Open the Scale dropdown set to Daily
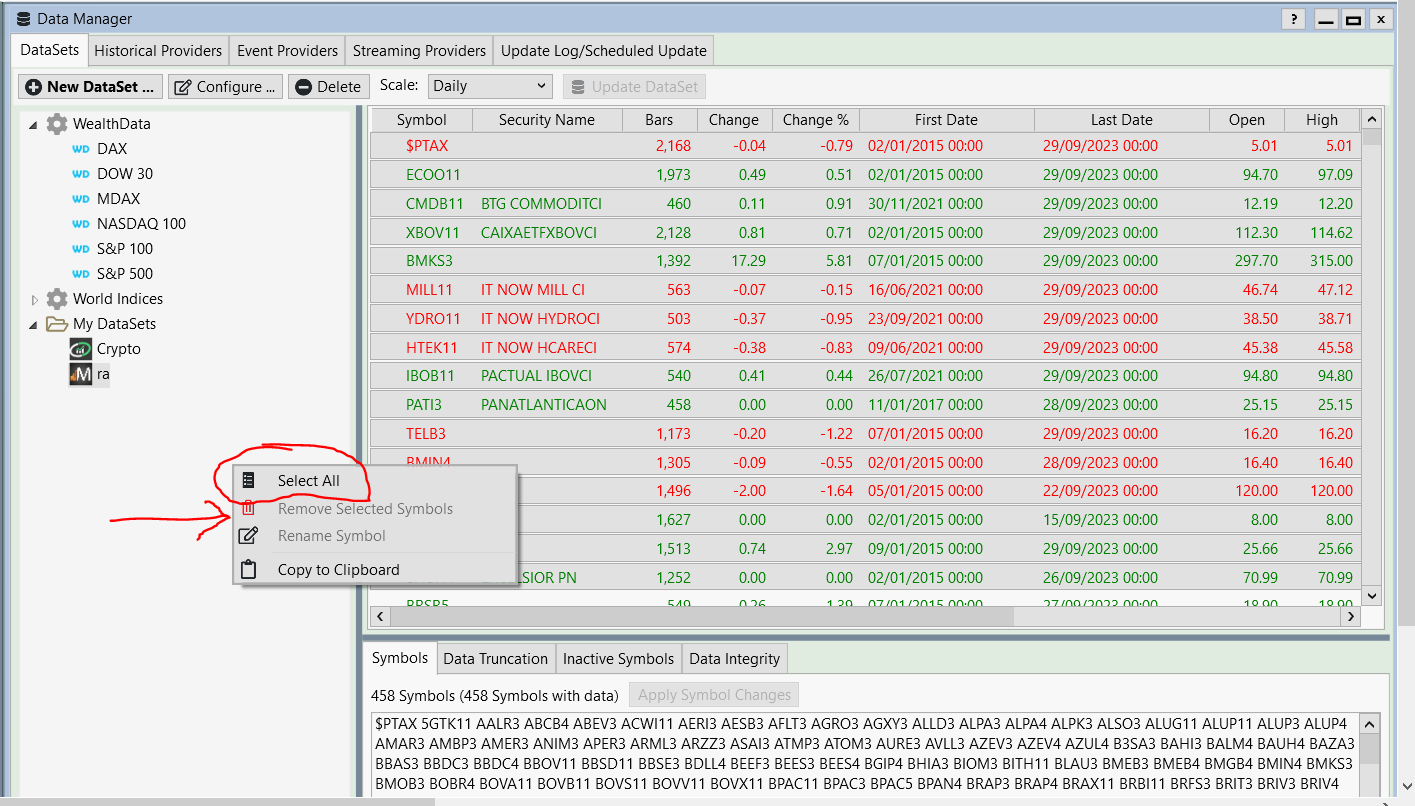Image resolution: width=1415 pixels, height=806 pixels. (x=490, y=86)
